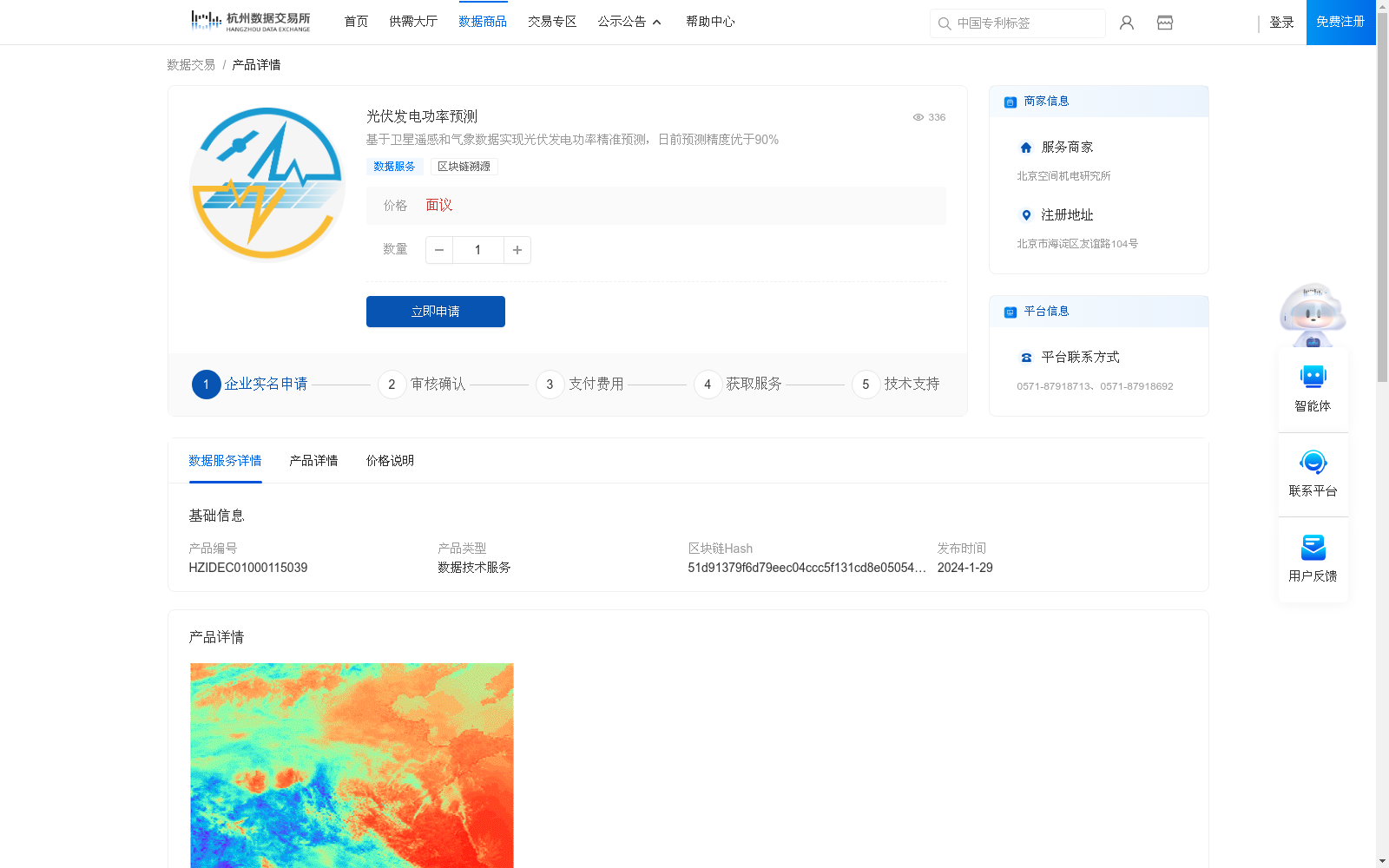Click address 北京市海淀区友谊路104号
The image size is (1389, 868).
point(1077,244)
